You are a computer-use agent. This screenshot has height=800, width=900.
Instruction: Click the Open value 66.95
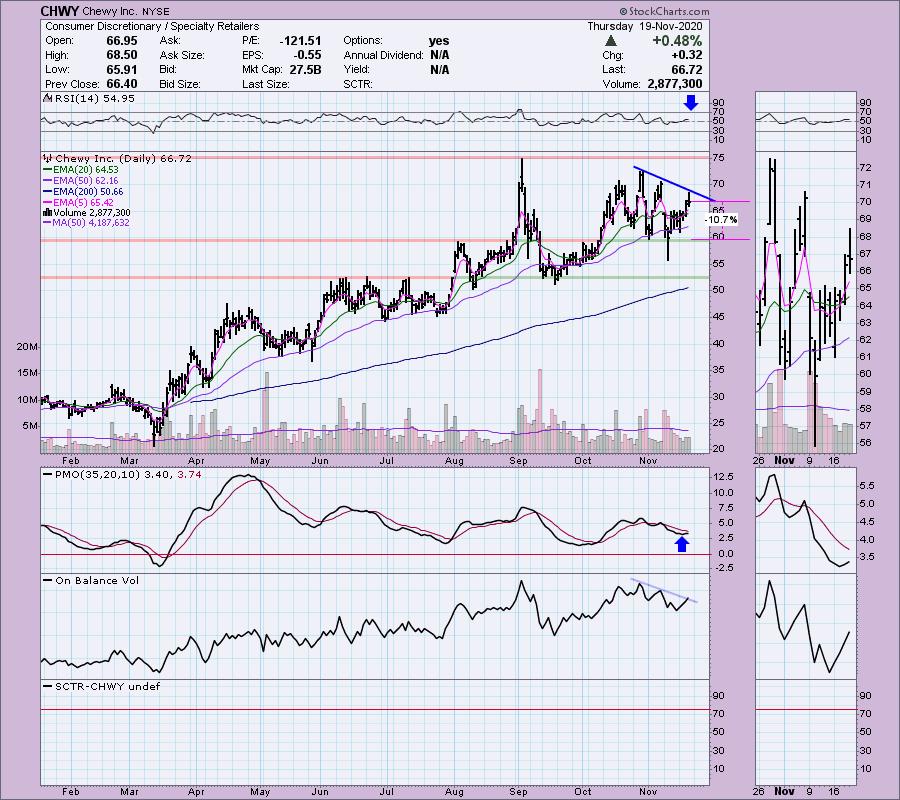[x=122, y=41]
